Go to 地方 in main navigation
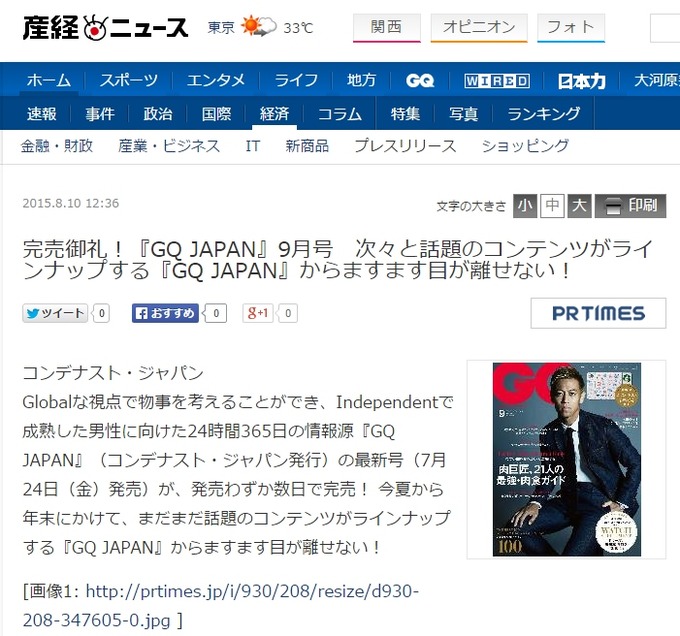680x636 pixels. pos(361,80)
